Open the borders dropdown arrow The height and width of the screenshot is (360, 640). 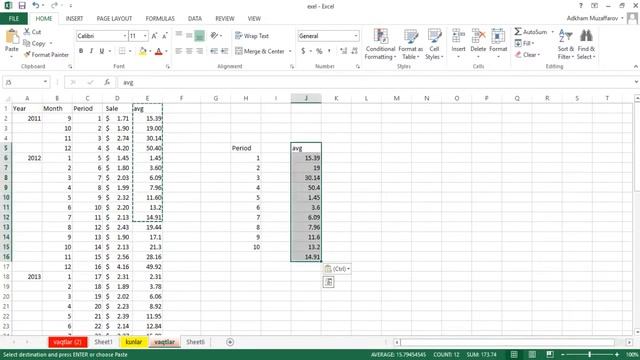pyautogui.click(x=130, y=51)
